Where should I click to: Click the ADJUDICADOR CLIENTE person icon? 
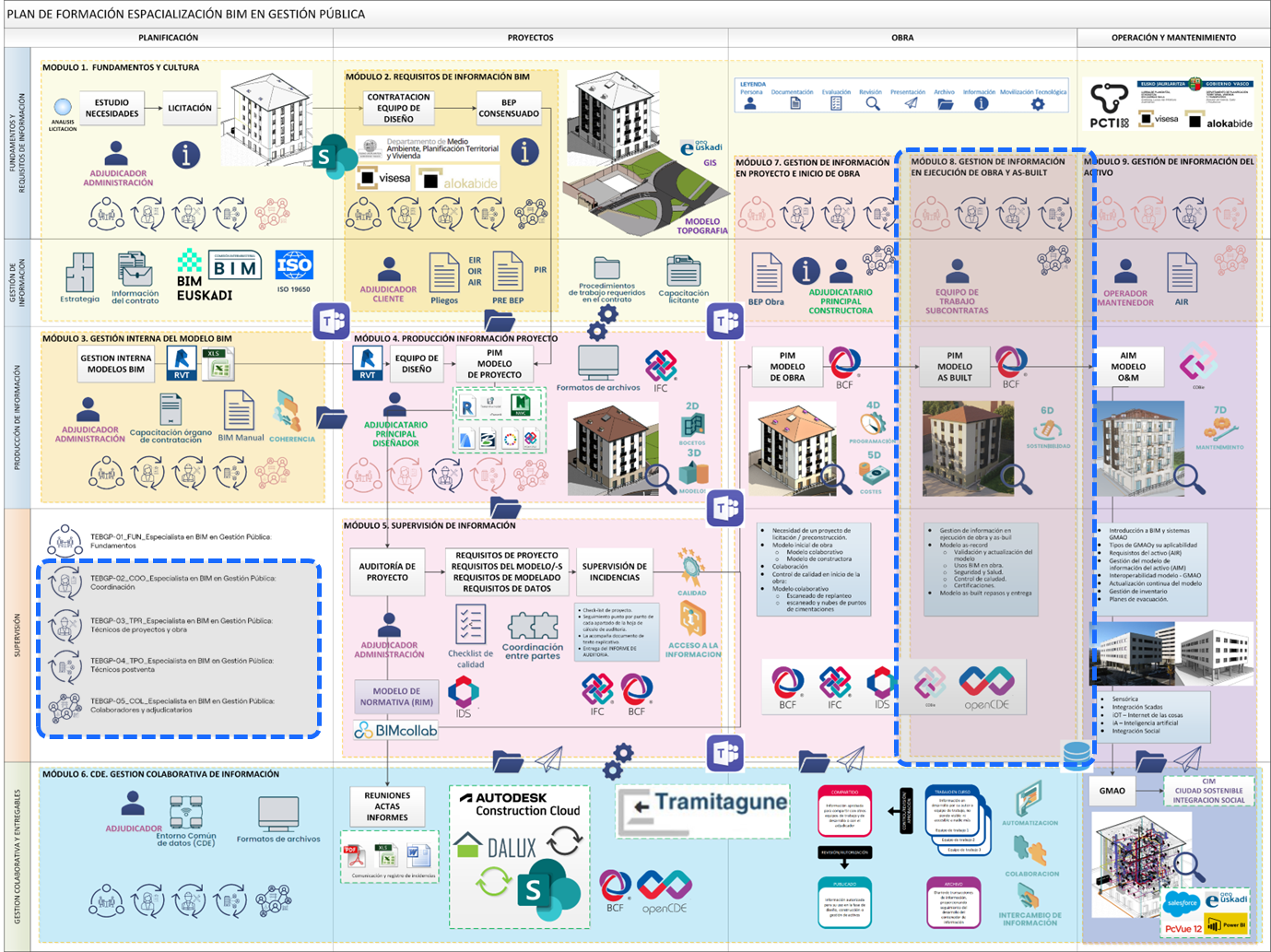click(389, 269)
